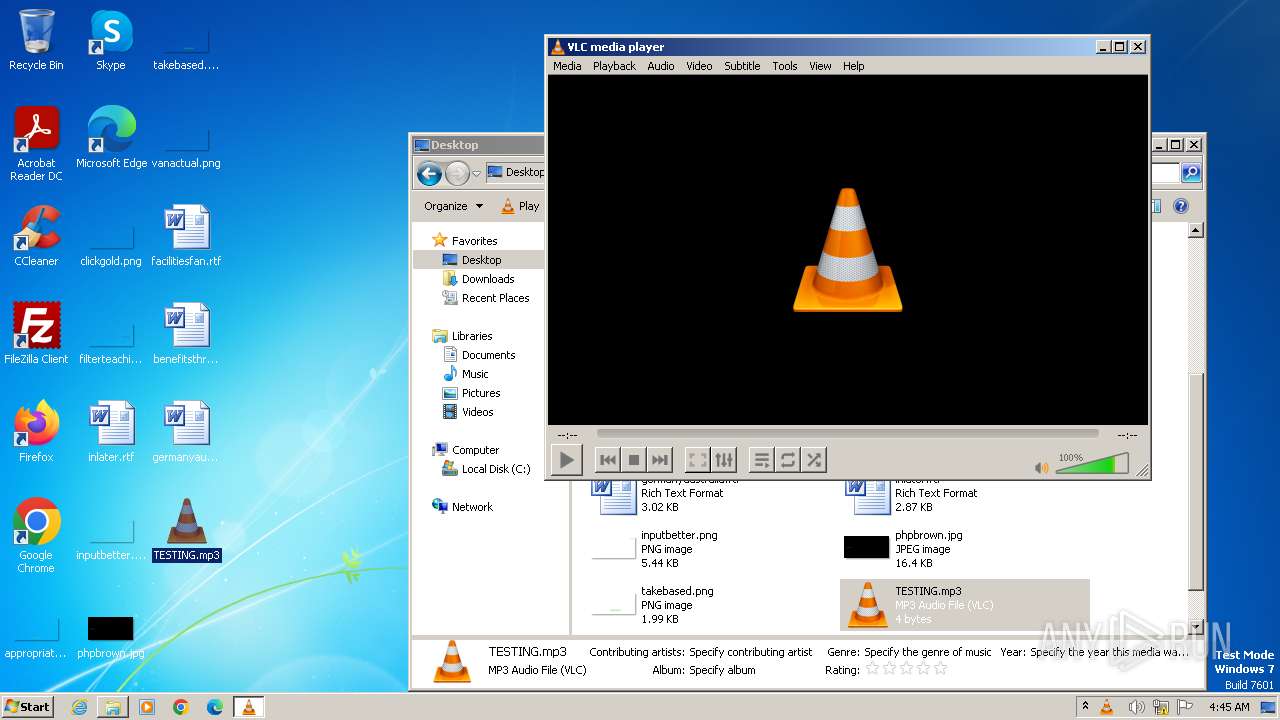Skip to previous media in VLC
The image size is (1280, 720).
click(x=607, y=460)
